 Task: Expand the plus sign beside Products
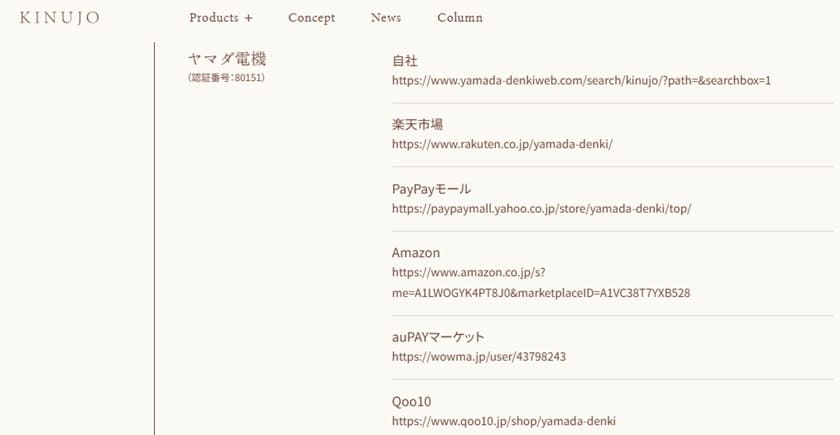pos(248,18)
